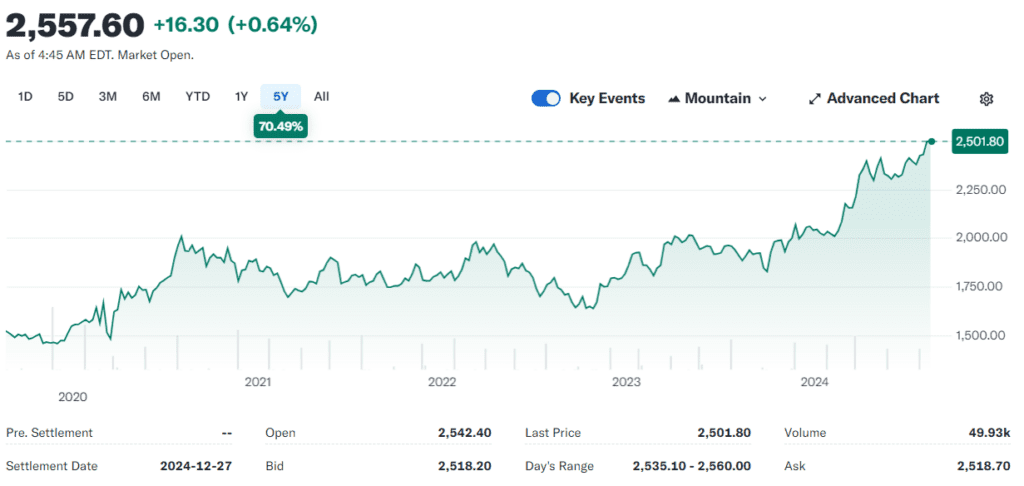Screen dimensions: 1024x486
Task: Select the YTD time range
Action: pos(197,97)
